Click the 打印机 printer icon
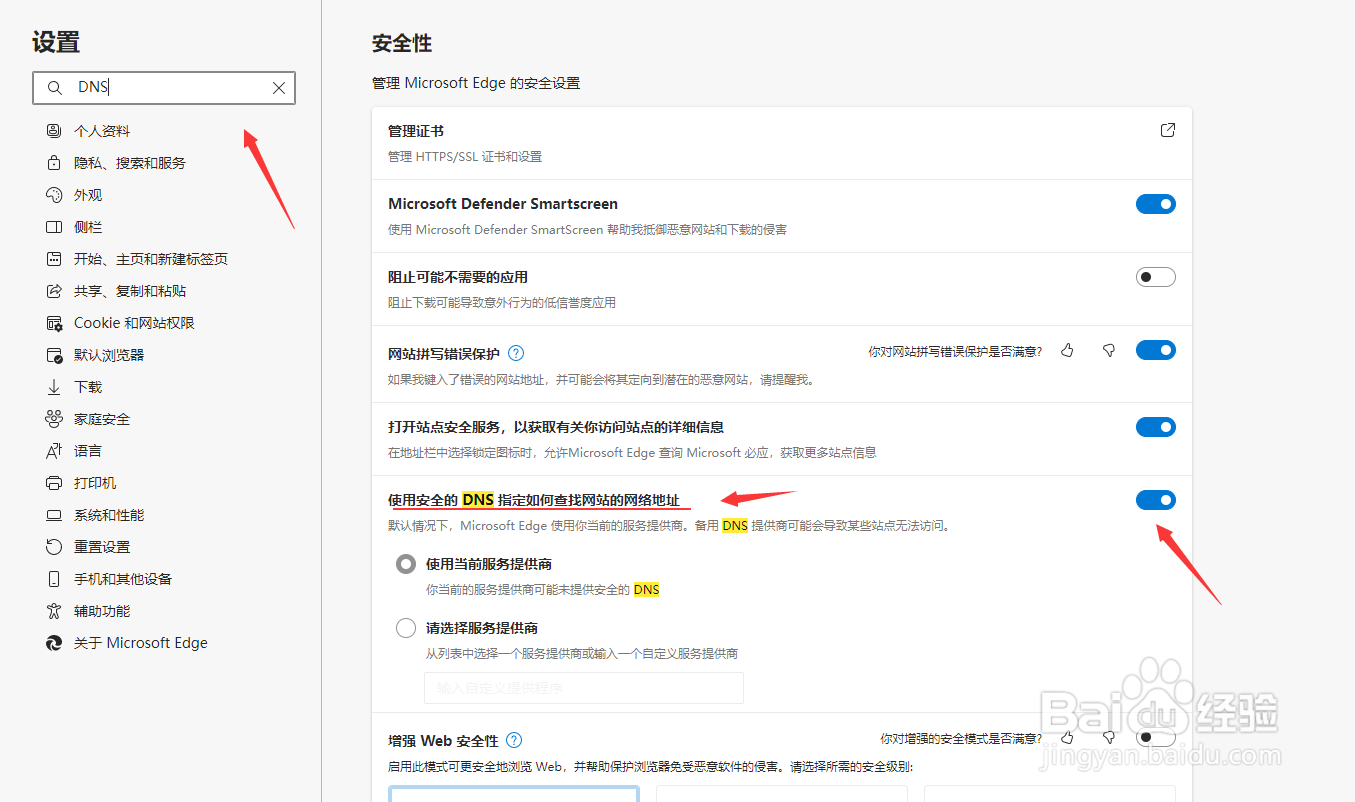Image resolution: width=1355 pixels, height=802 pixels. point(54,483)
